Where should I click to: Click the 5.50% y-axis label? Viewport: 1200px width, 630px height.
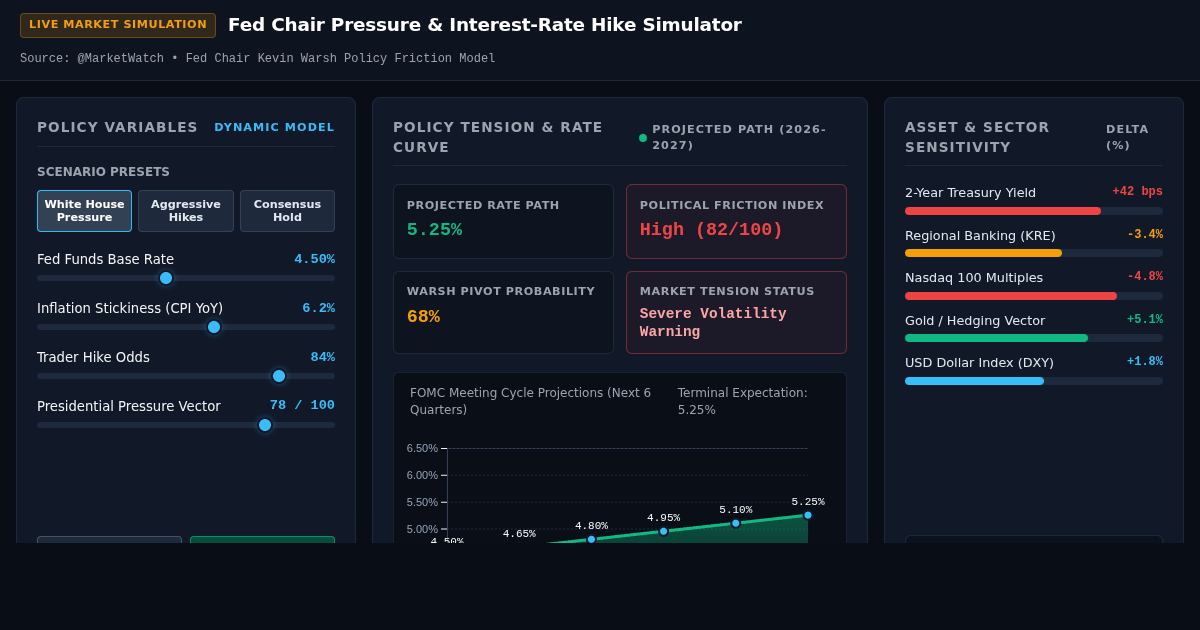(422, 502)
